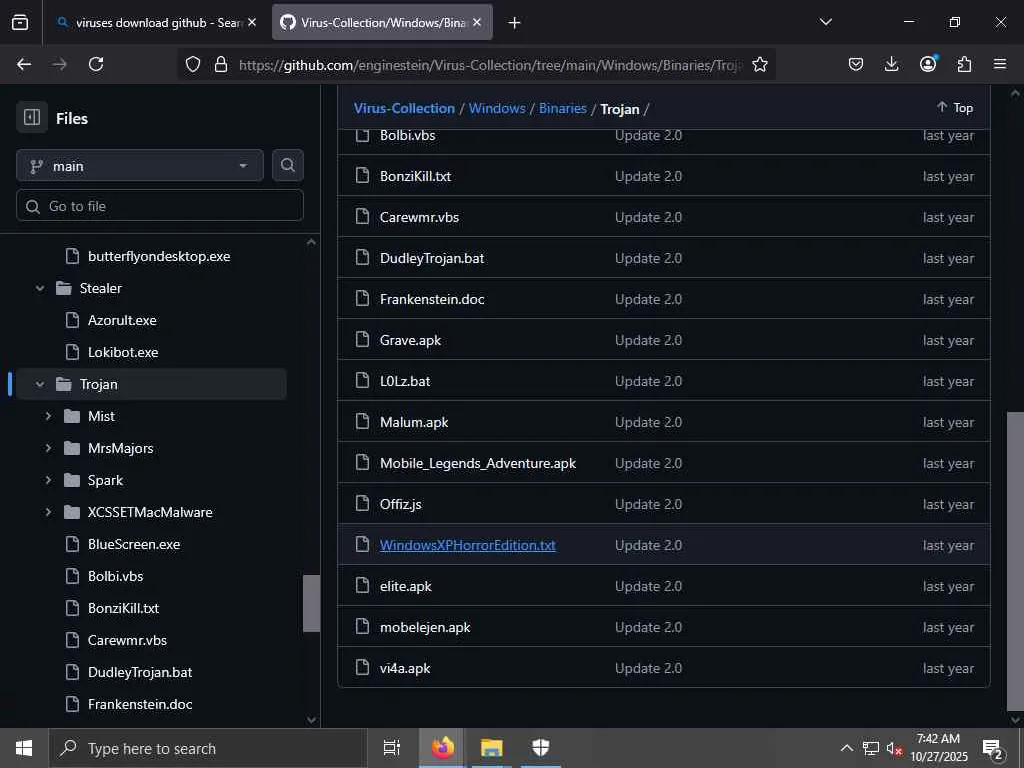1024x768 pixels.
Task: Select Azorult.exe in the file tree
Action: [122, 320]
